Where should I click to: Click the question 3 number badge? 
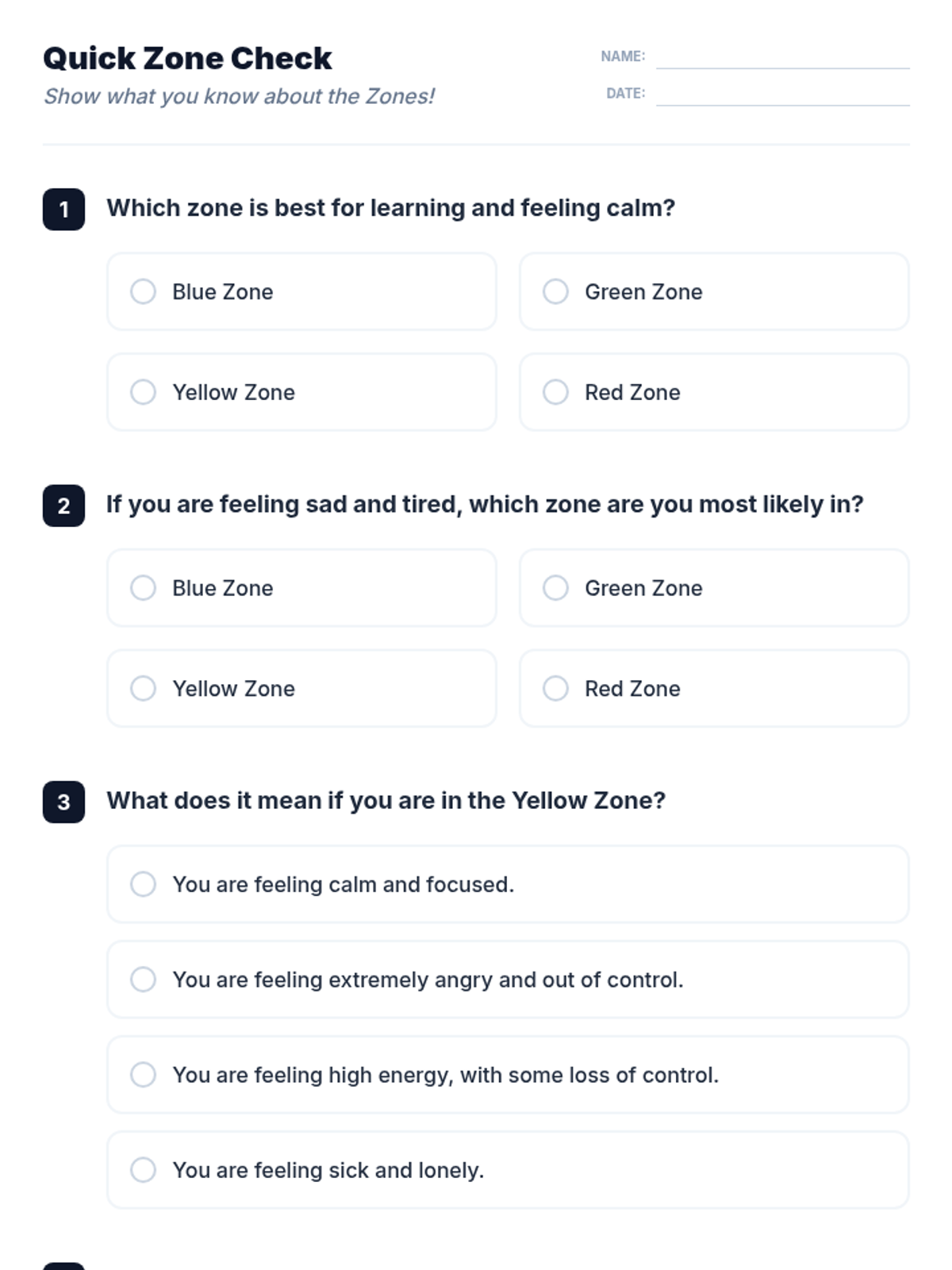click(63, 802)
